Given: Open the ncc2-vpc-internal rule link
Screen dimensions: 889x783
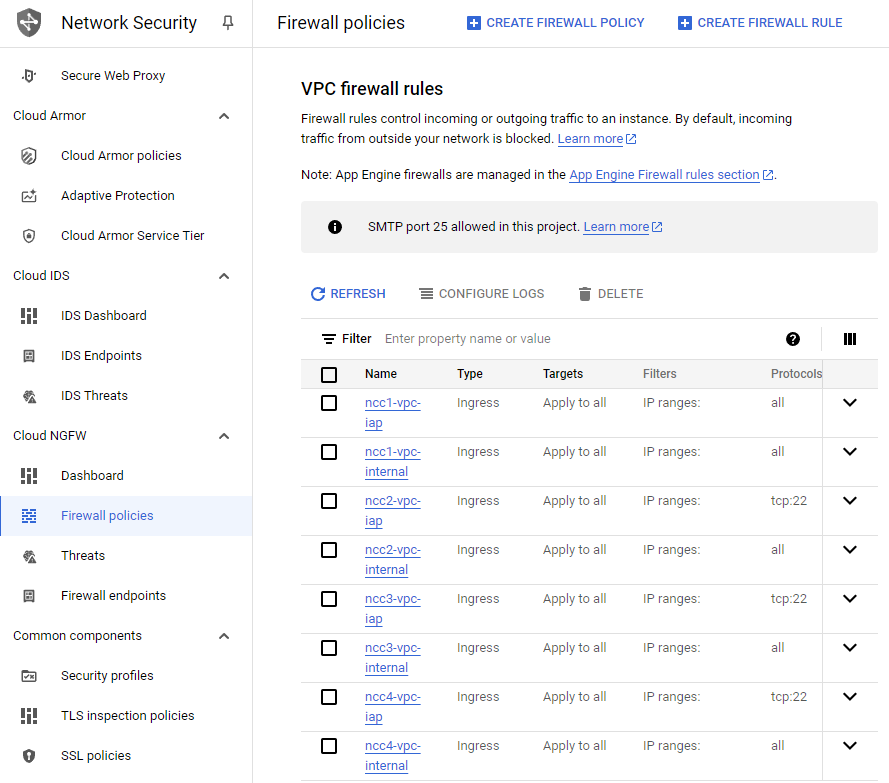Looking at the screenshot, I should (393, 560).
